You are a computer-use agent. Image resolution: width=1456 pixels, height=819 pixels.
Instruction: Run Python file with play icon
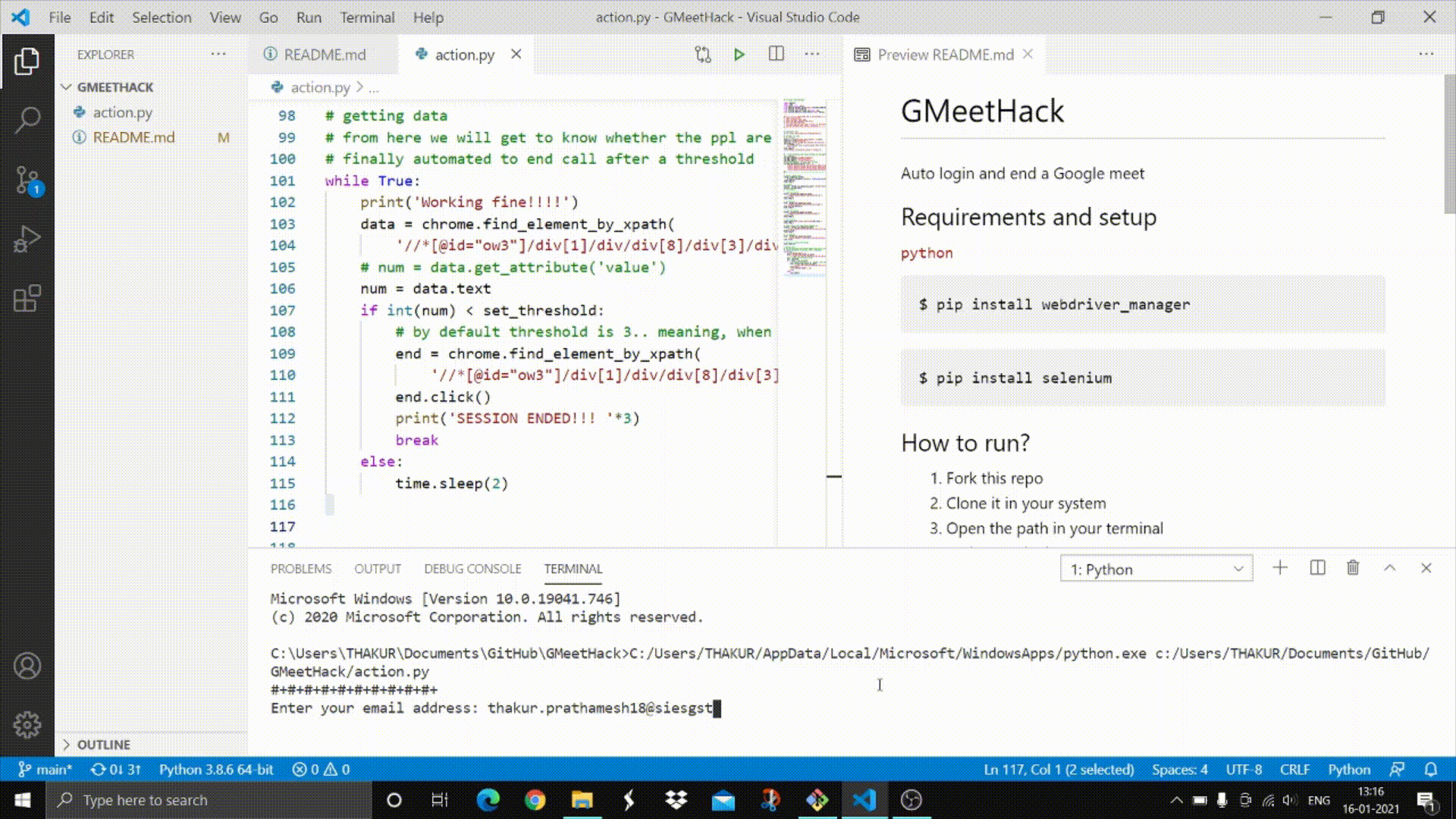tap(739, 55)
